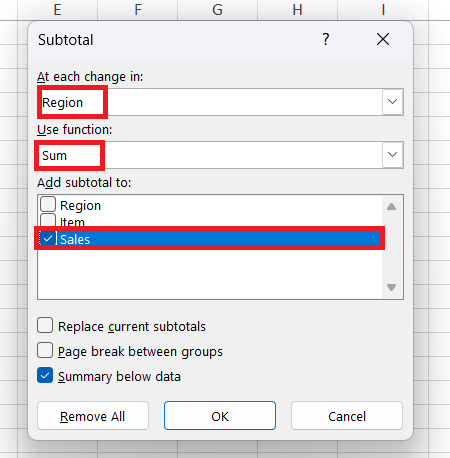This screenshot has height=458, width=450.
Task: Click the Sum function combo box field
Action: pos(220,155)
